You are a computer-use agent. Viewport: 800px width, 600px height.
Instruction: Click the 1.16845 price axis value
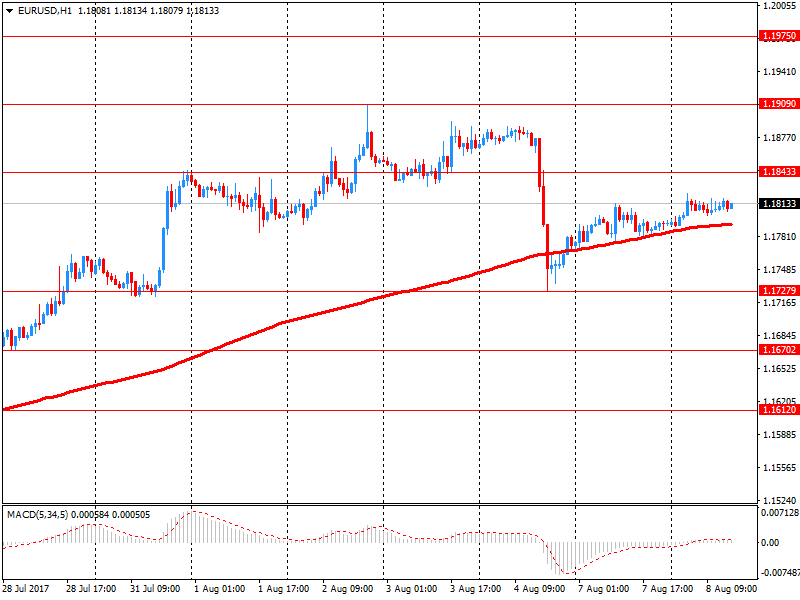coord(780,336)
